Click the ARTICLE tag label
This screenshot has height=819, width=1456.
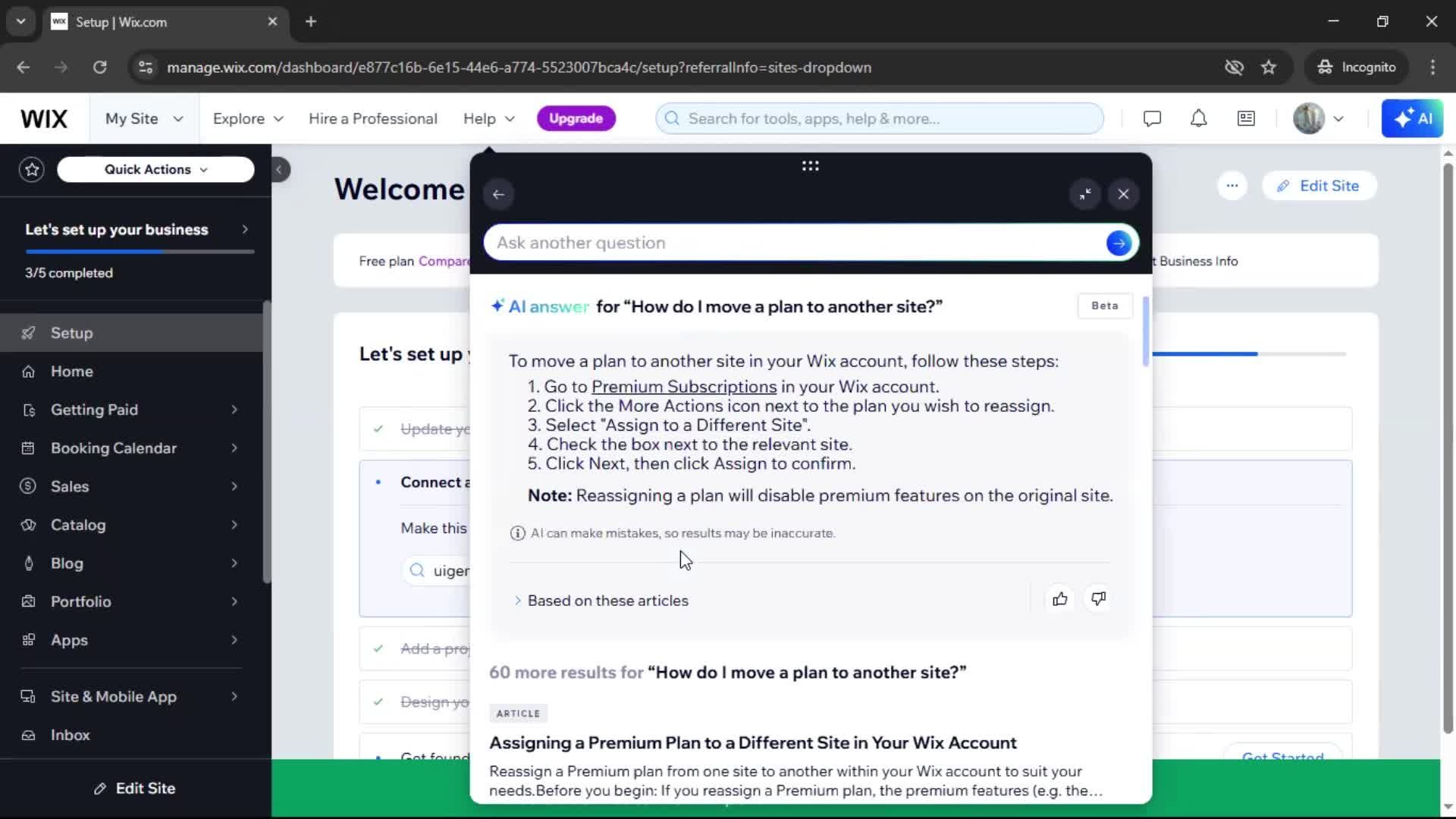click(518, 714)
